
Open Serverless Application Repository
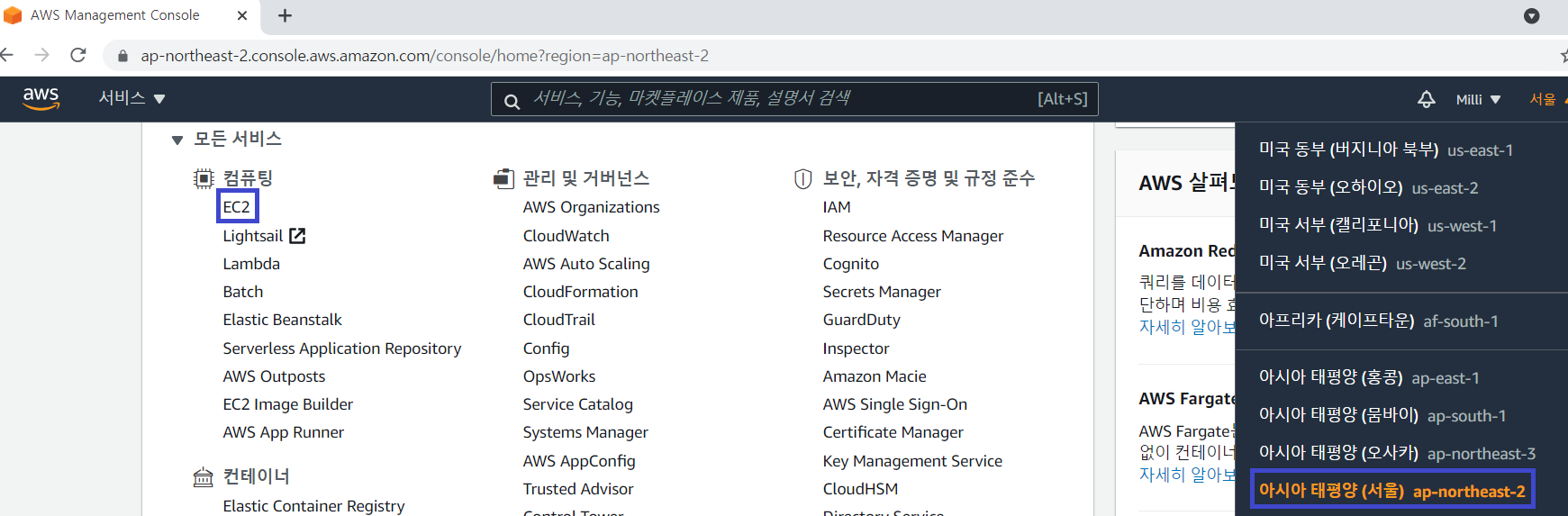342,349
